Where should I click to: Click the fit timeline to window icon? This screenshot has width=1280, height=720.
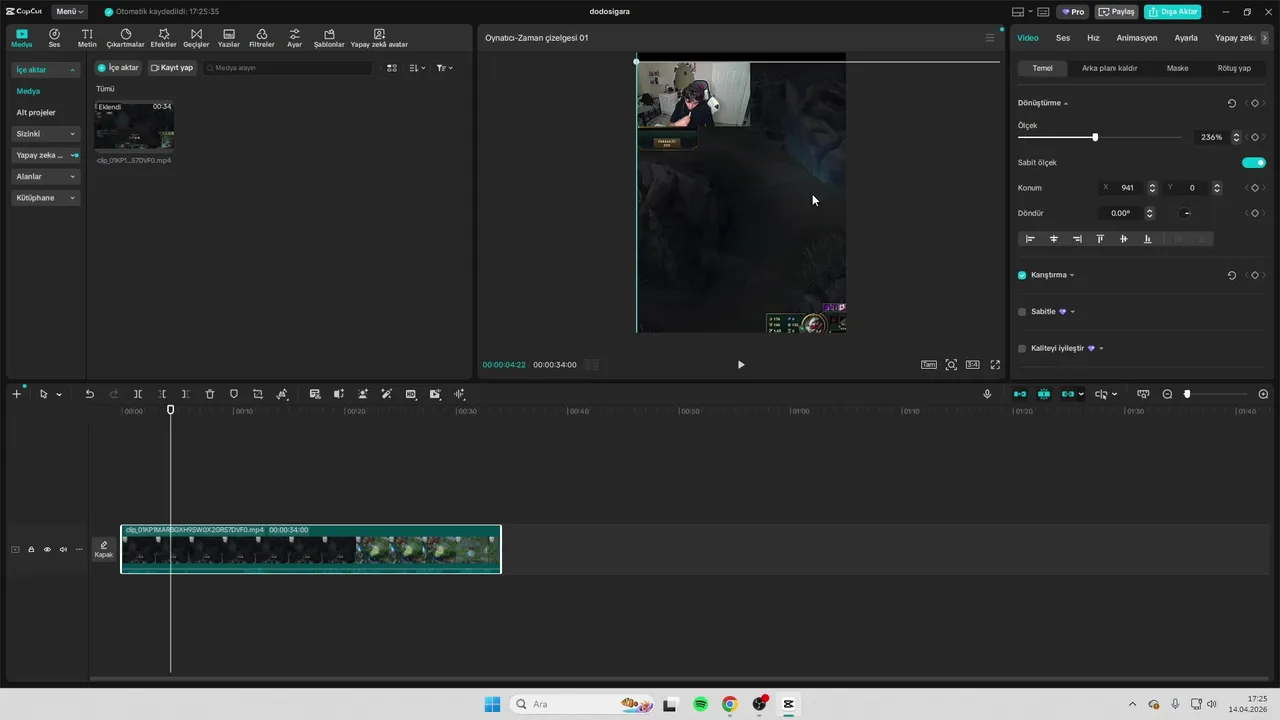point(1143,394)
